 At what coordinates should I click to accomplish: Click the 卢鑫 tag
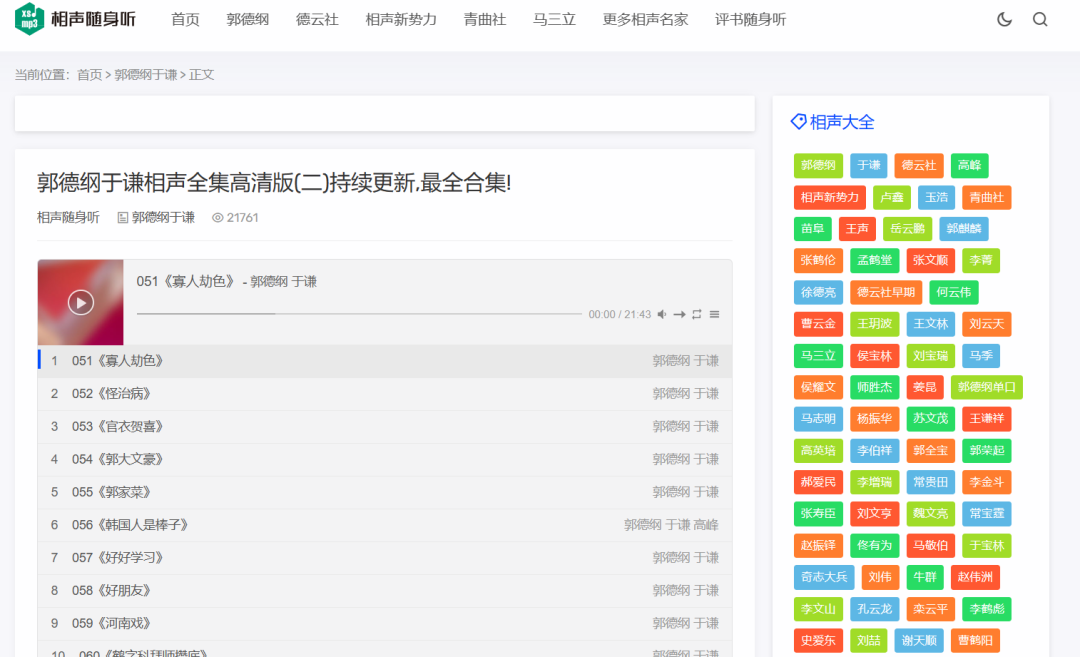tap(891, 198)
